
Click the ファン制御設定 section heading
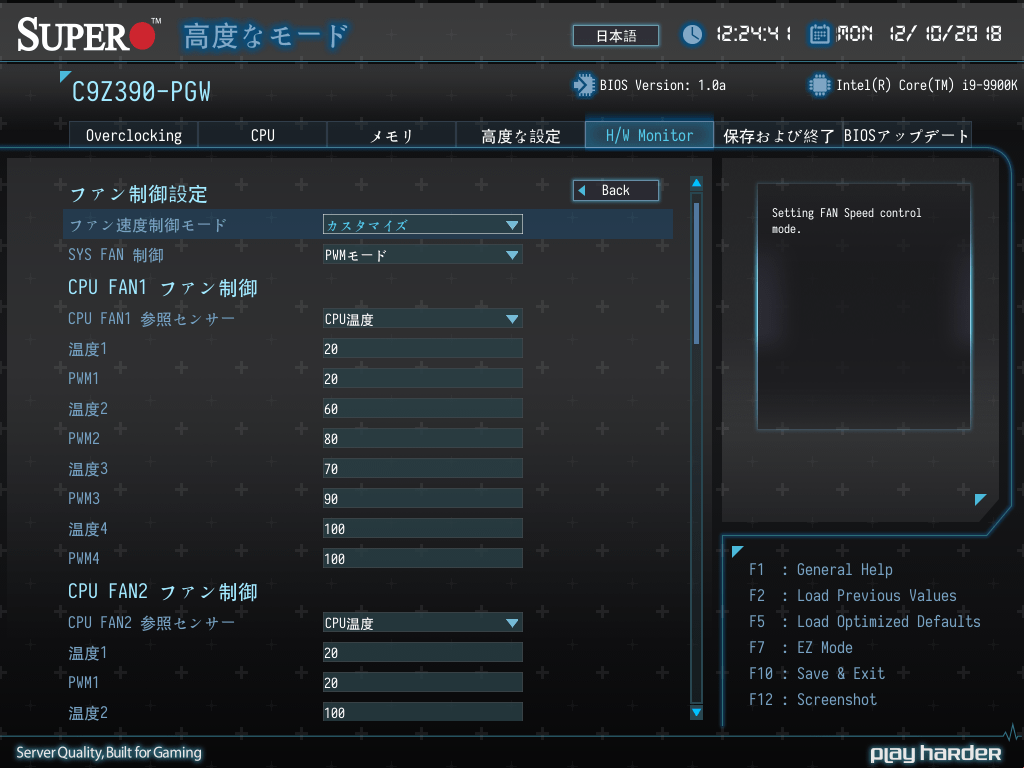click(138, 194)
